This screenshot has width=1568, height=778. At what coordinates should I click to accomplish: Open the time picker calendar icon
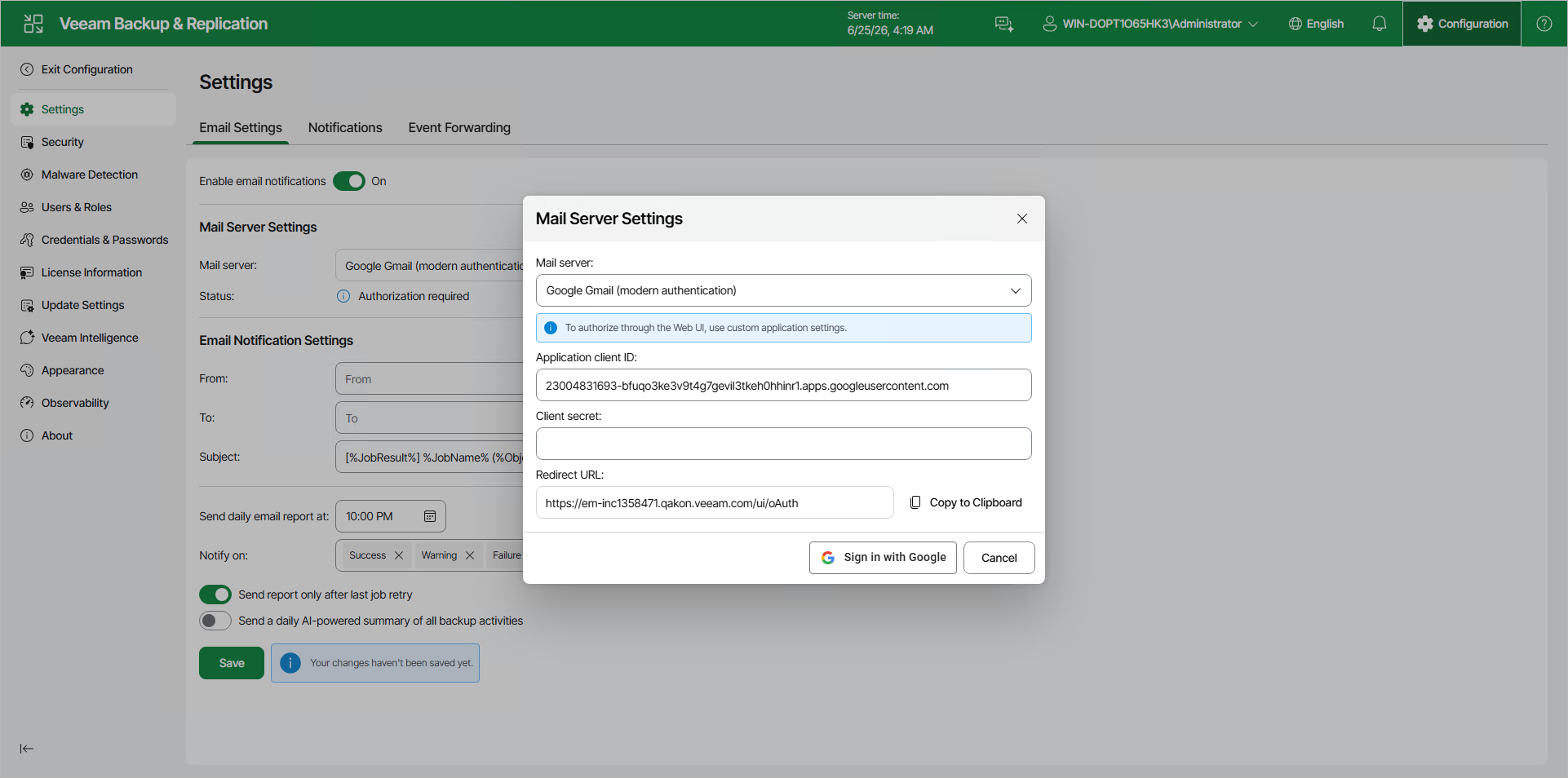click(430, 516)
